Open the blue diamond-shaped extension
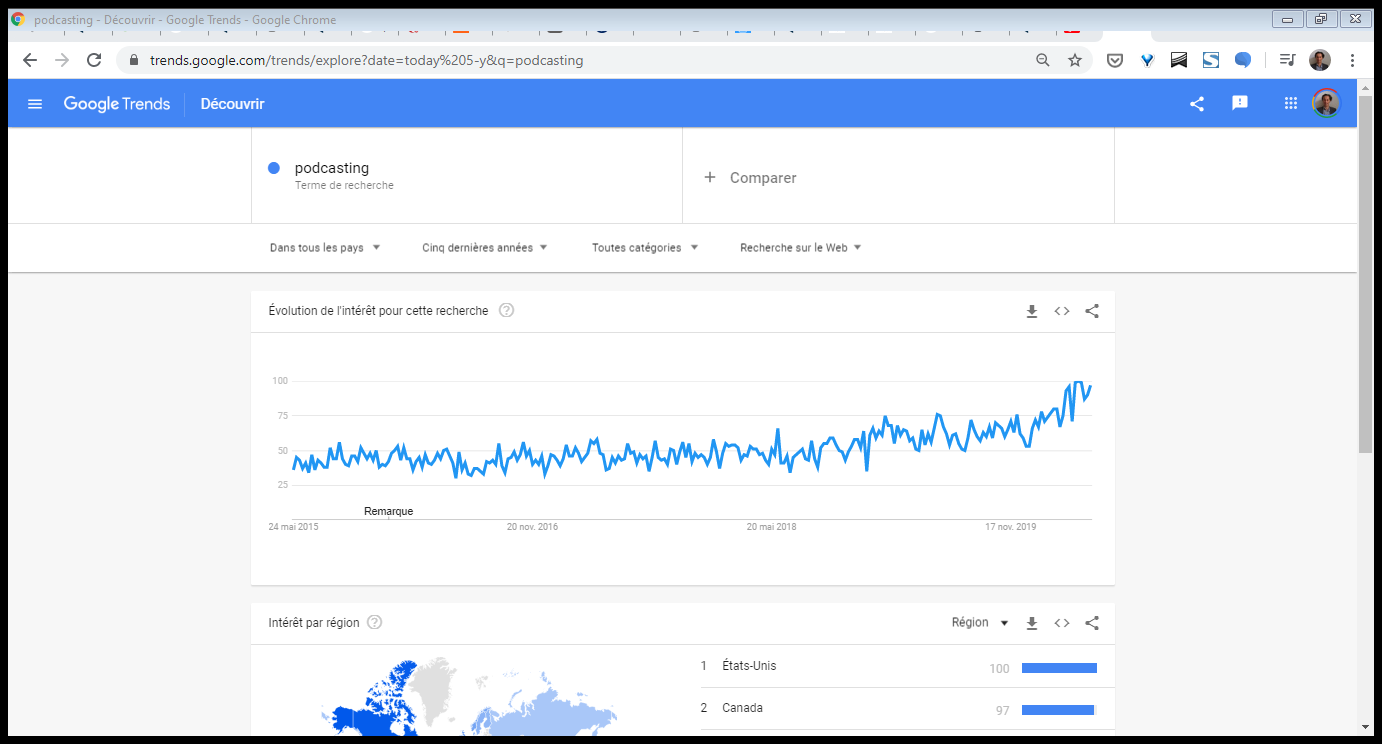 pos(1147,60)
